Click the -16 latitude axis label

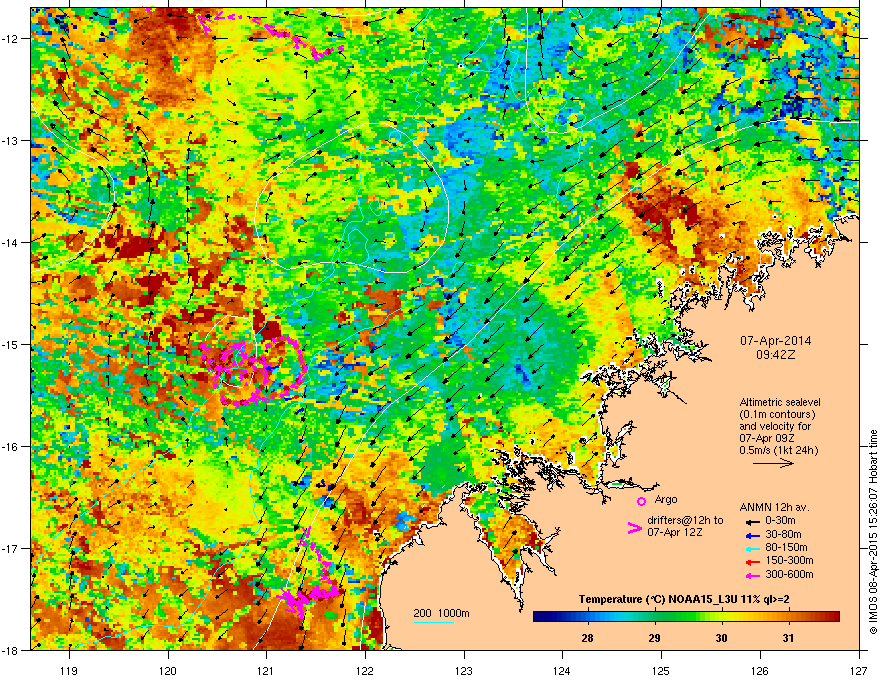coord(11,447)
